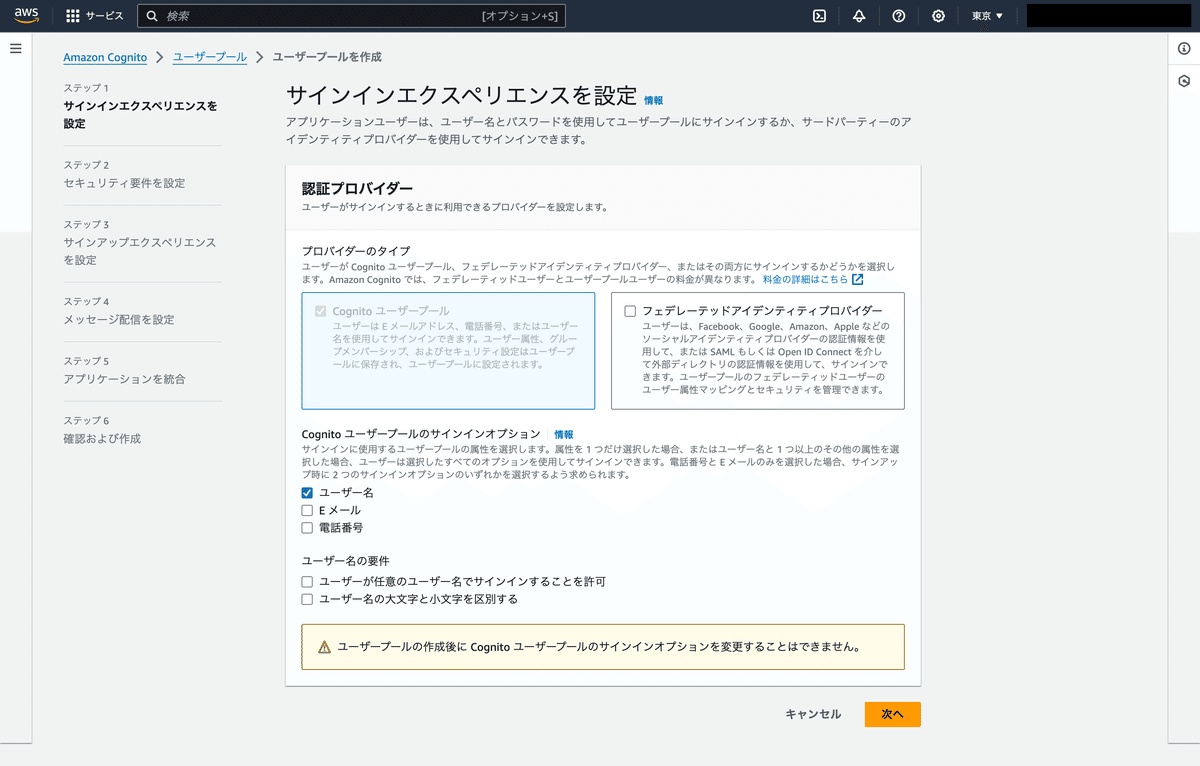1200x766 pixels.
Task: Click the ユーザープールを作成 breadcrumb text
Action: tap(327, 57)
